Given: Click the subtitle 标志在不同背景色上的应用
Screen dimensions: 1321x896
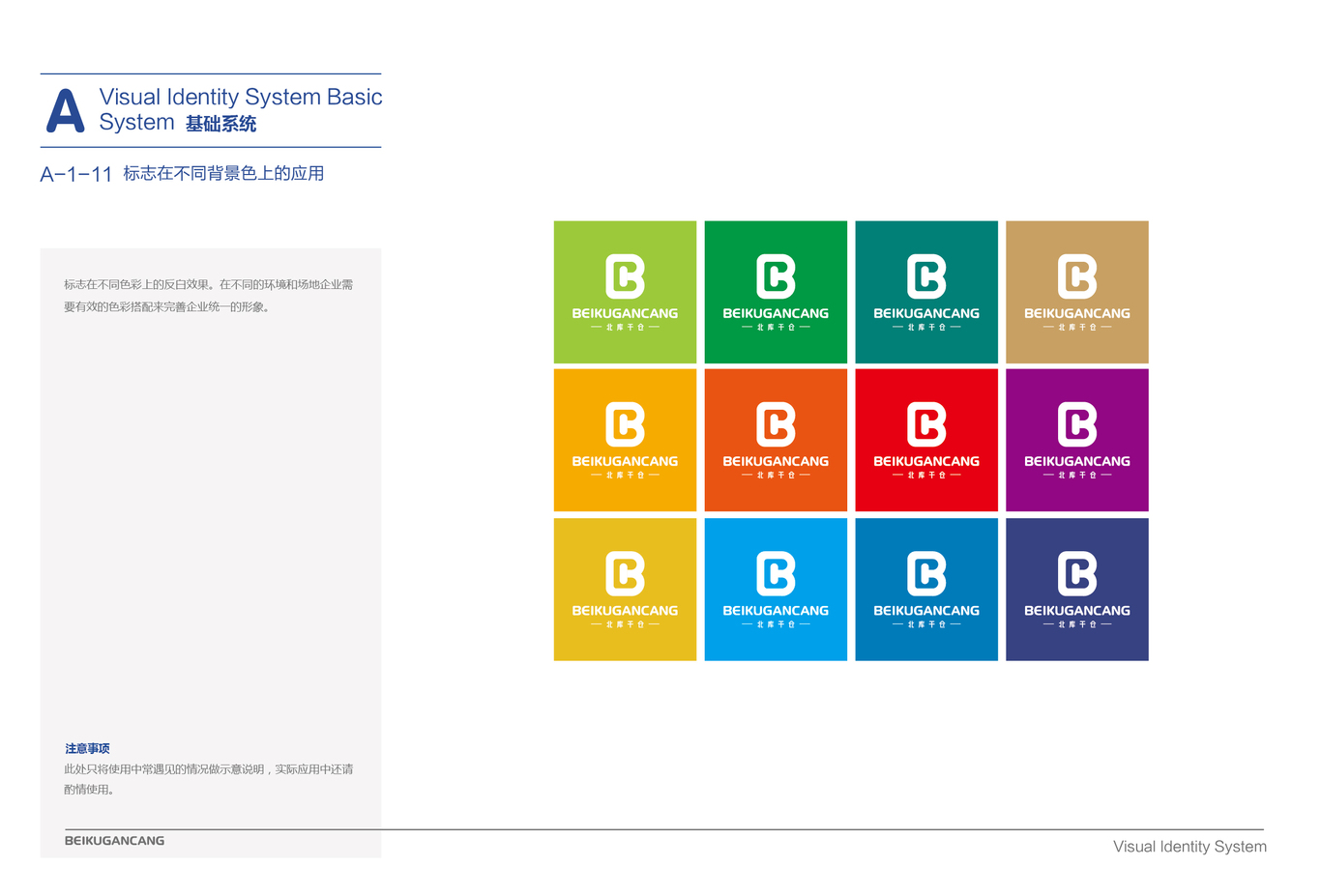Looking at the screenshot, I should (223, 174).
